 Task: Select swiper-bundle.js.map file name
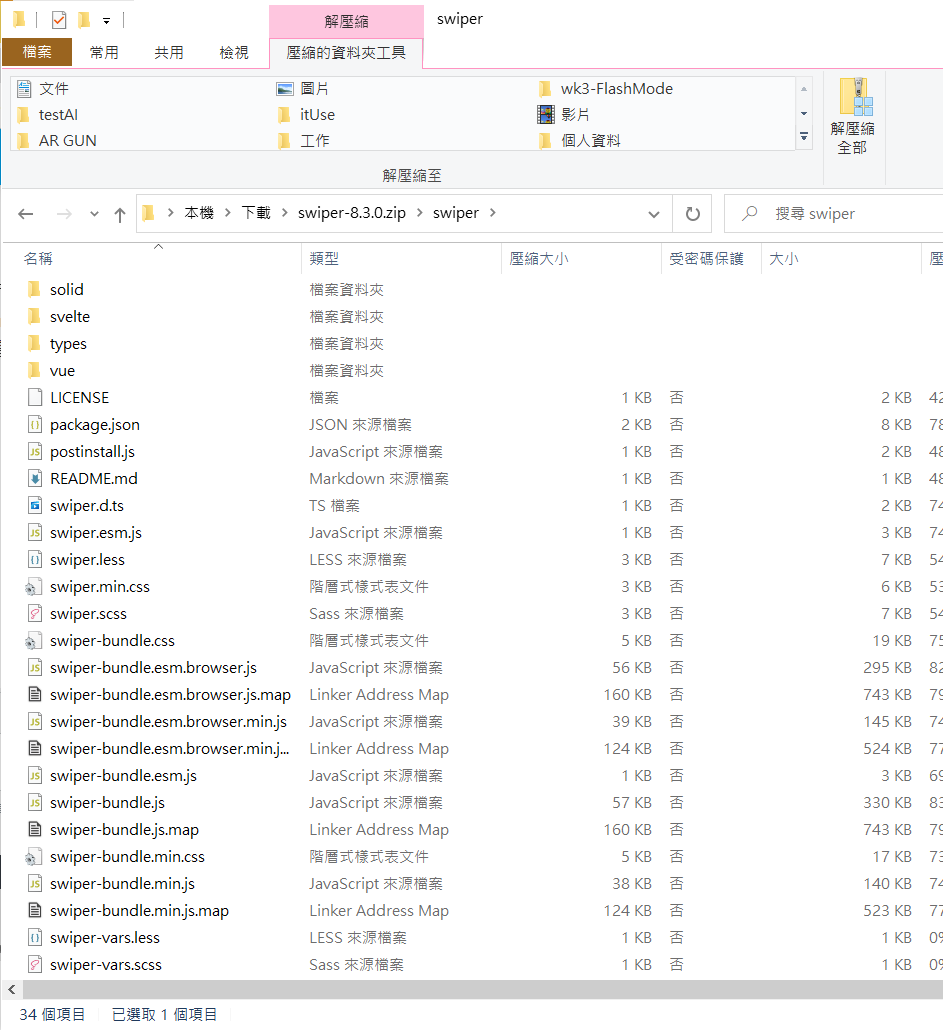124,830
